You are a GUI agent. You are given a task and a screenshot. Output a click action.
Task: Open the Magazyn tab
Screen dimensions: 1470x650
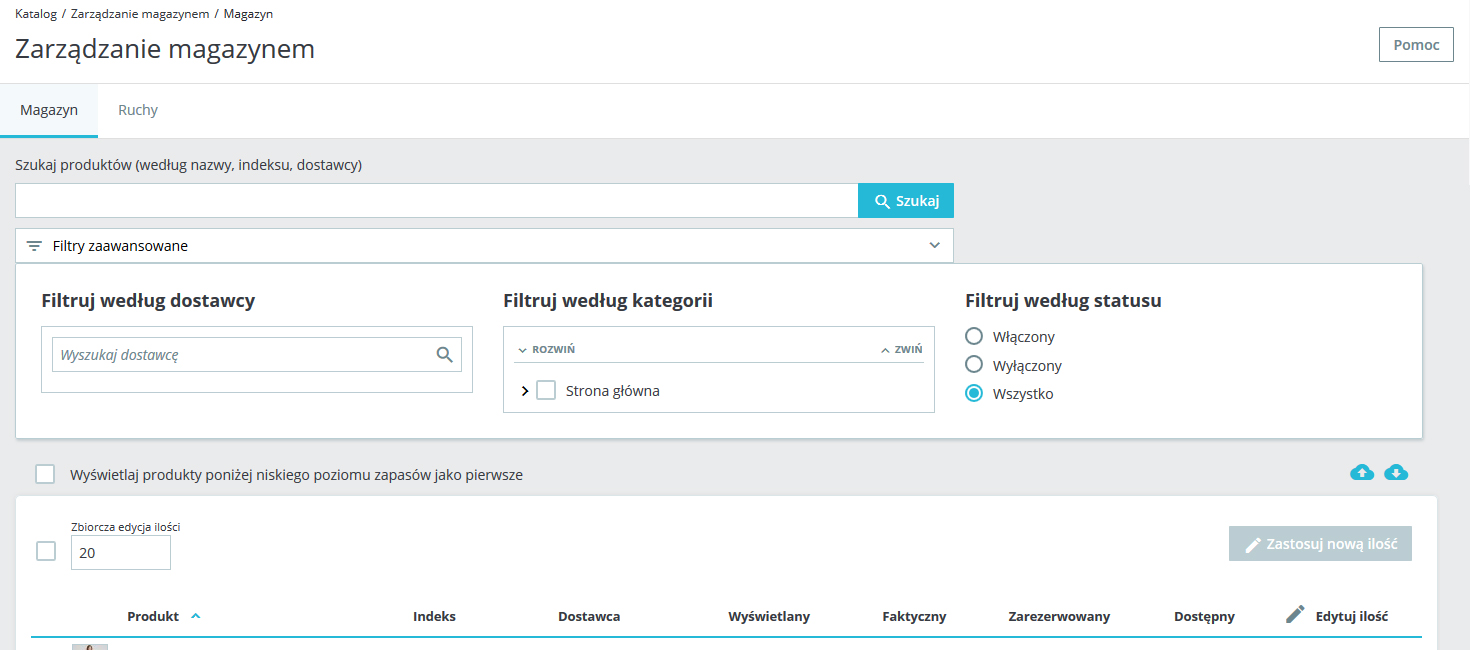(x=49, y=110)
